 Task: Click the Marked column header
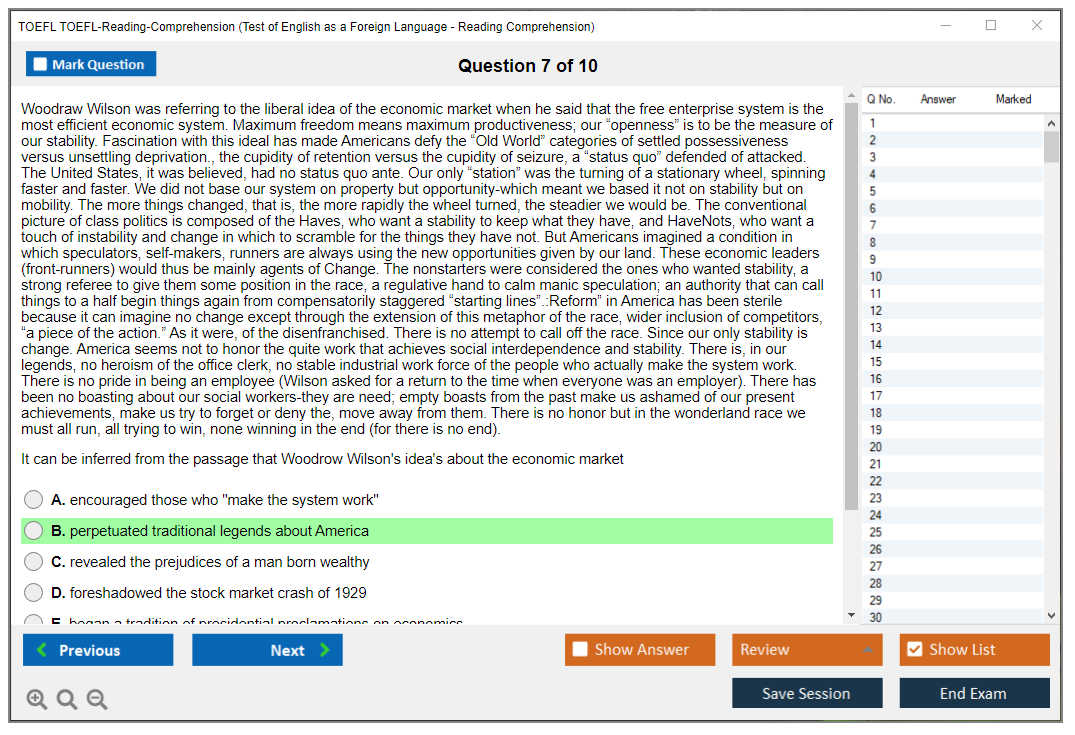click(x=1013, y=99)
